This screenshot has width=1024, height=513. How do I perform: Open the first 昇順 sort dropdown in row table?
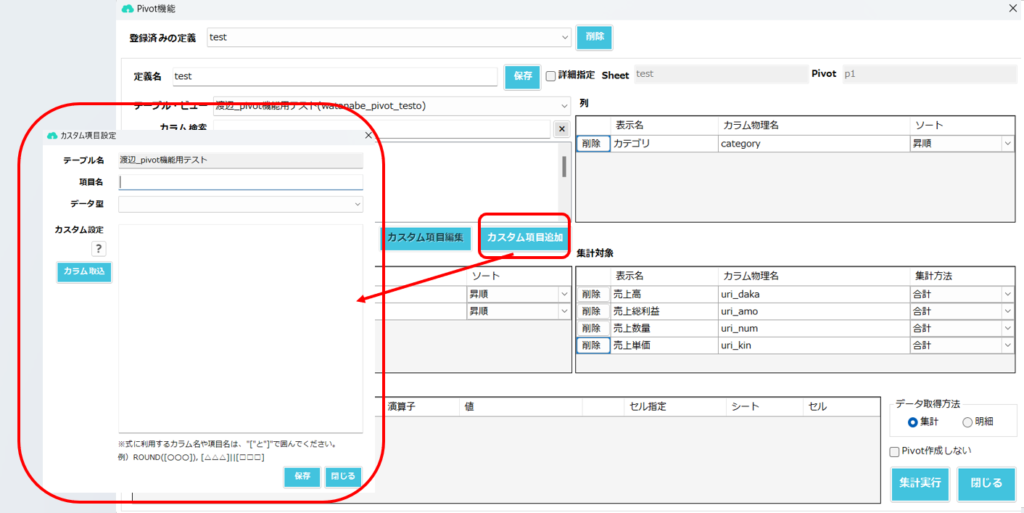(564, 294)
